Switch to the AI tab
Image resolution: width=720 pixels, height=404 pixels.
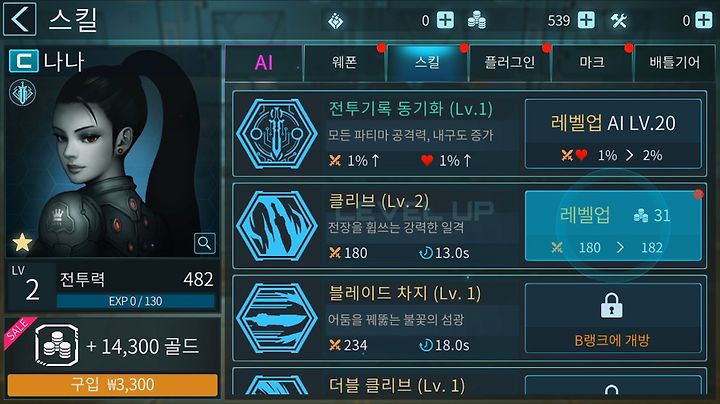[264, 62]
